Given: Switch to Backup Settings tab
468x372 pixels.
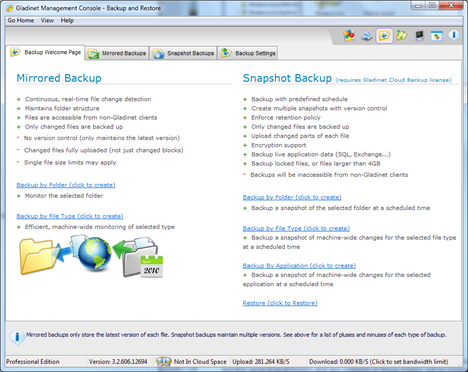Looking at the screenshot, I should [248, 53].
